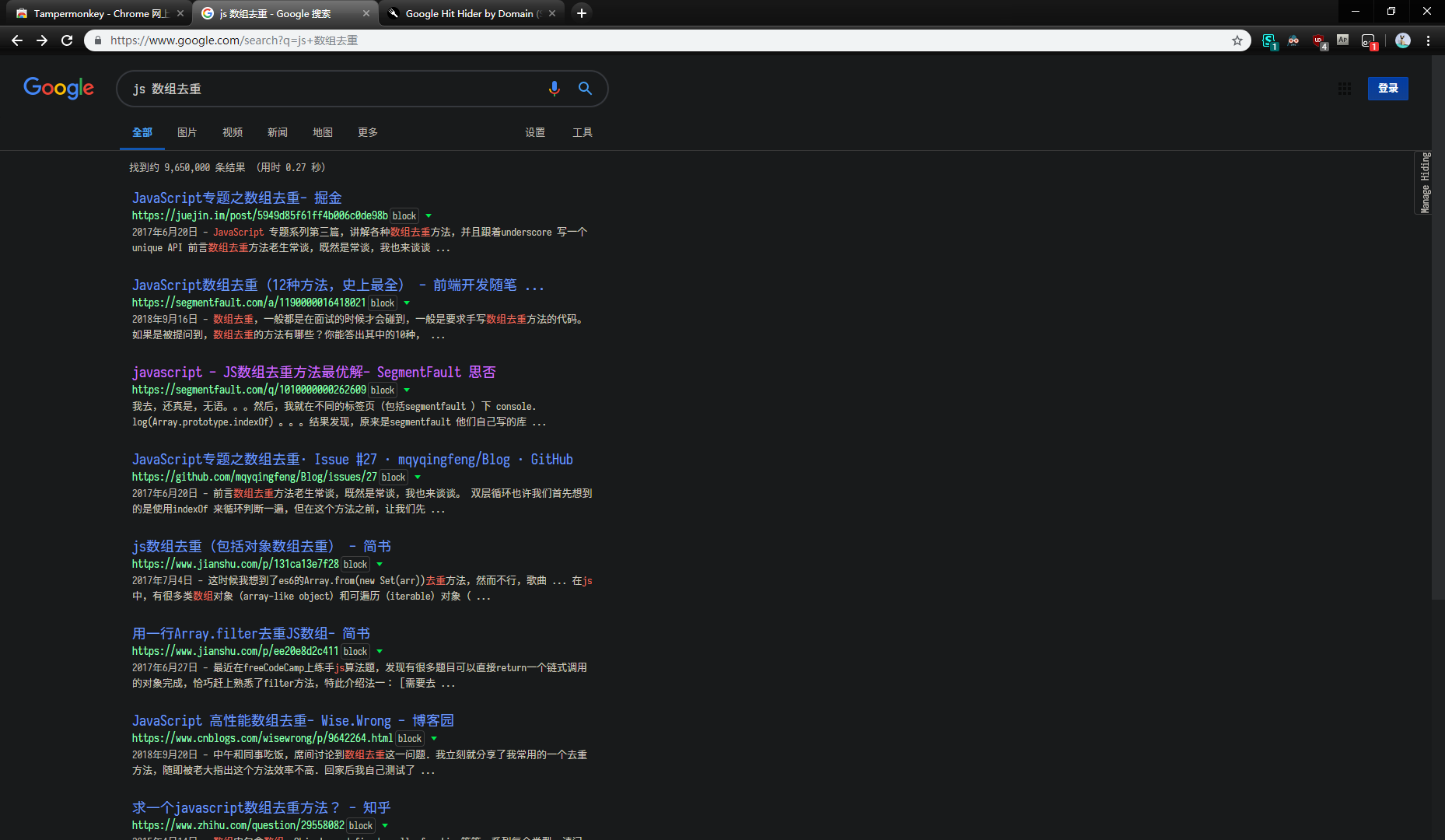This screenshot has height=840, width=1445.
Task: Block the zhihu.com result
Action: 361,826
